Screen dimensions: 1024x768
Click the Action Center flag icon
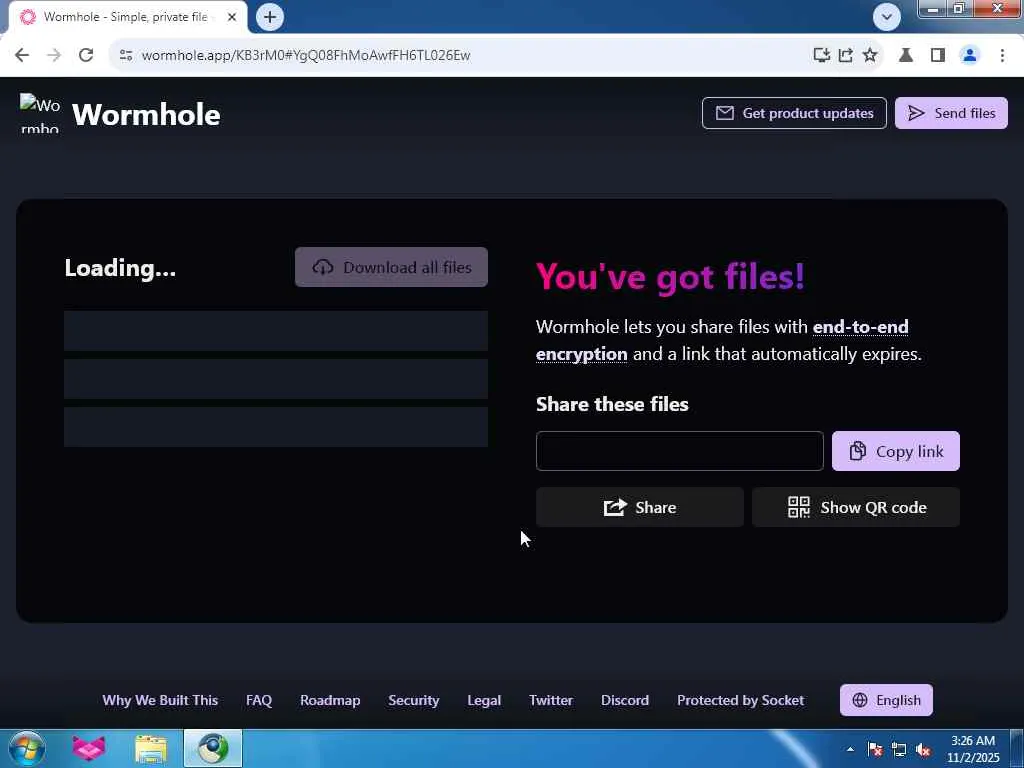875,749
